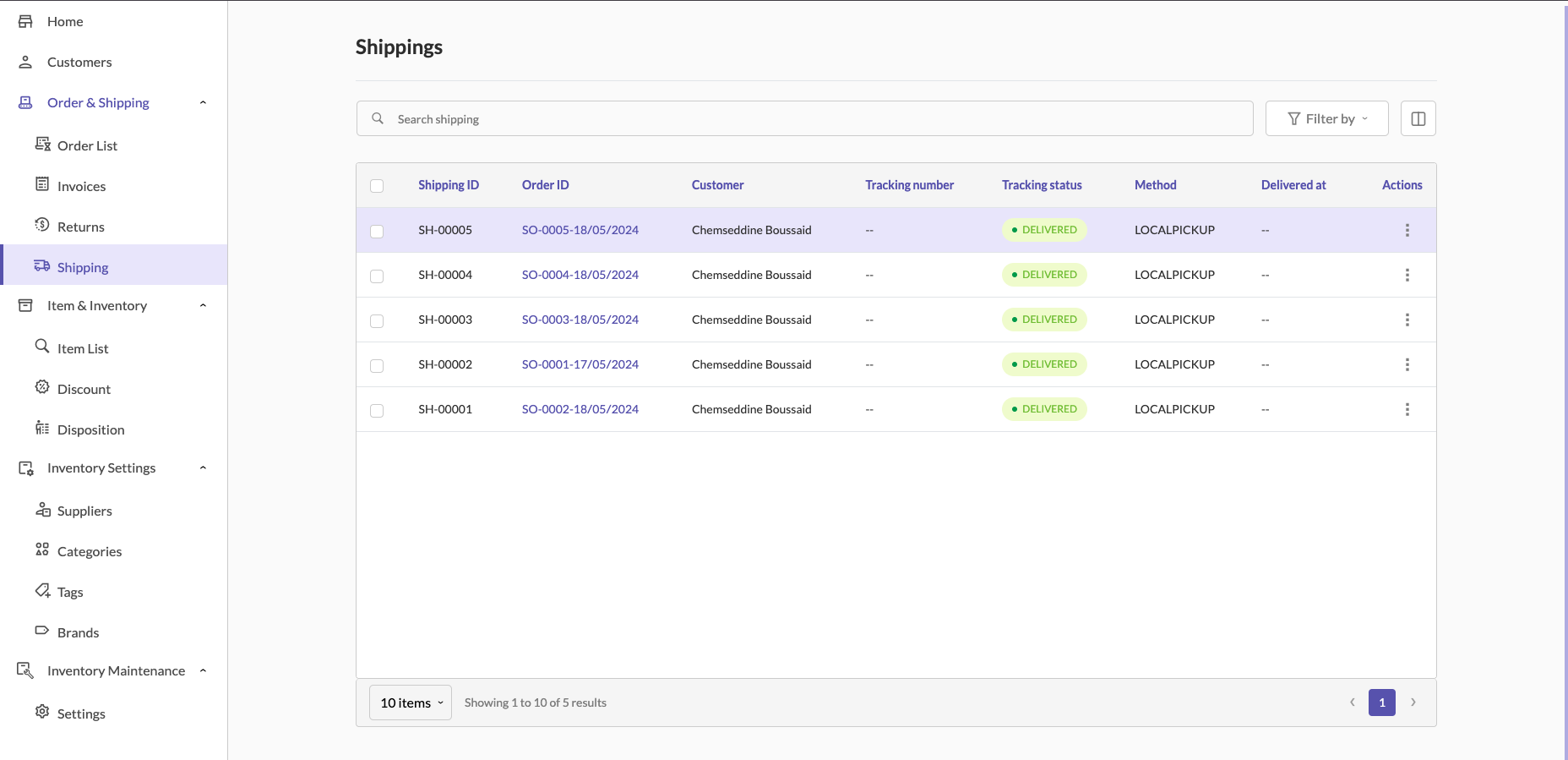This screenshot has width=1568, height=760.
Task: Click the Shipping truck icon
Action: pos(42,265)
